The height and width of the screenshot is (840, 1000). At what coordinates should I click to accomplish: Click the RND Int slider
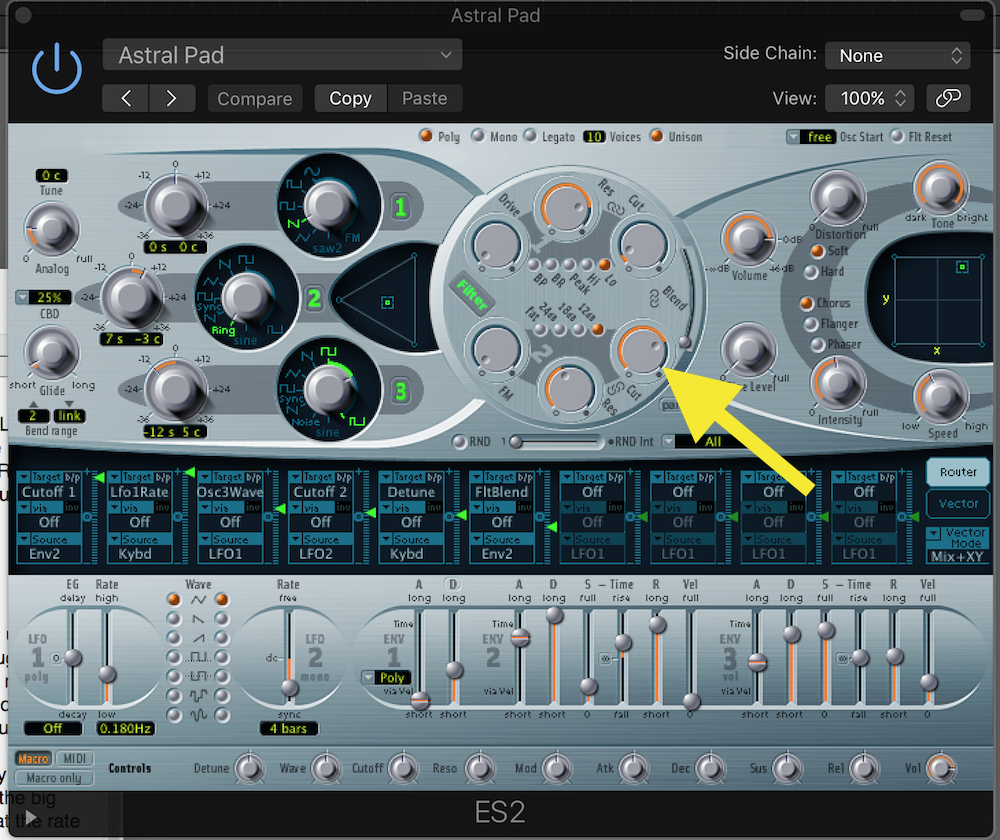point(554,441)
